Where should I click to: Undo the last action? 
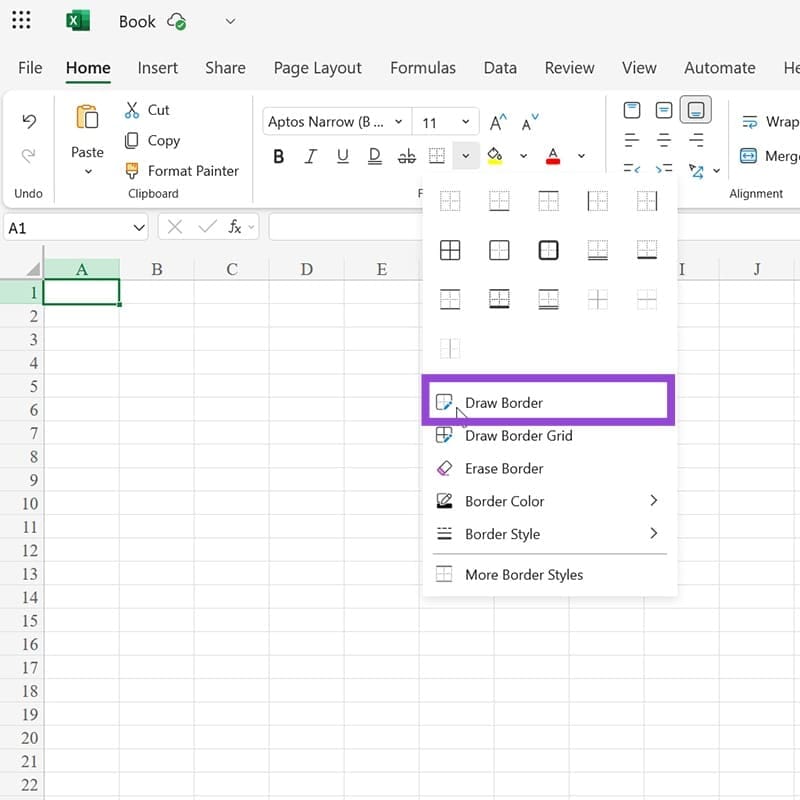pos(29,121)
